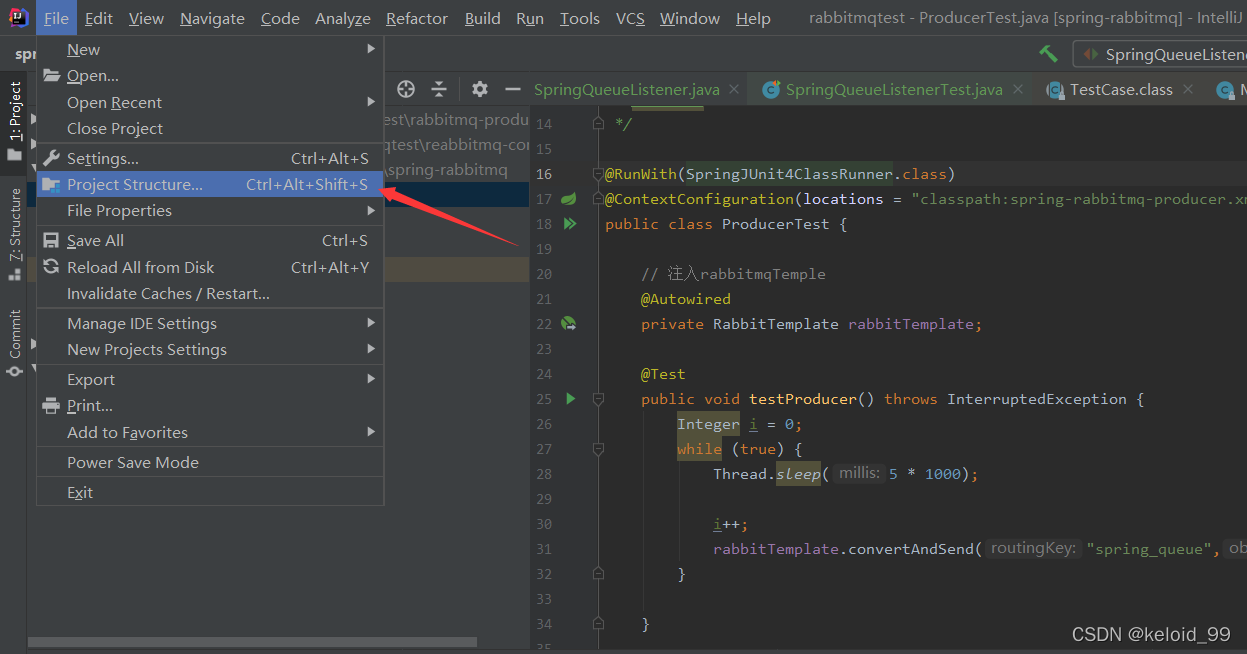The height and width of the screenshot is (654, 1247).
Task: Open the Help menu
Action: (753, 18)
